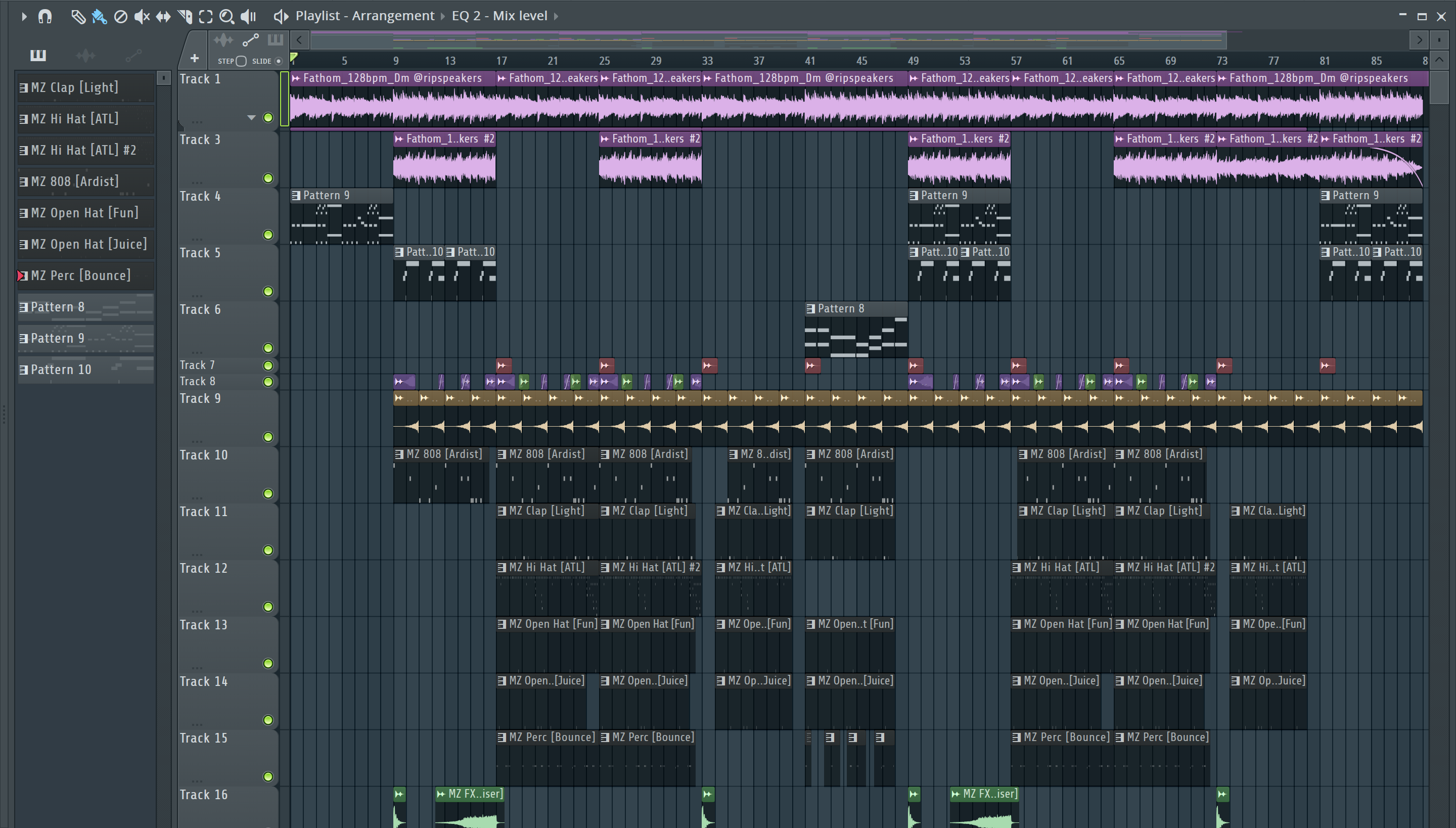1456x828 pixels.
Task: Click the horizontal timeline overview scrollbar
Action: point(768,40)
